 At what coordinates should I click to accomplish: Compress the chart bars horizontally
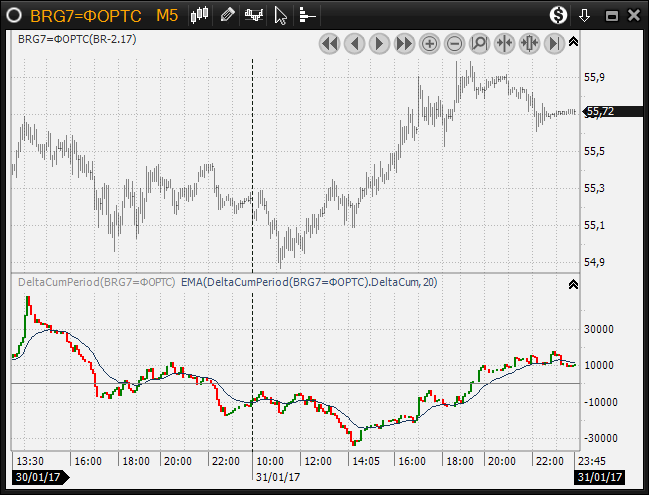[x=504, y=43]
